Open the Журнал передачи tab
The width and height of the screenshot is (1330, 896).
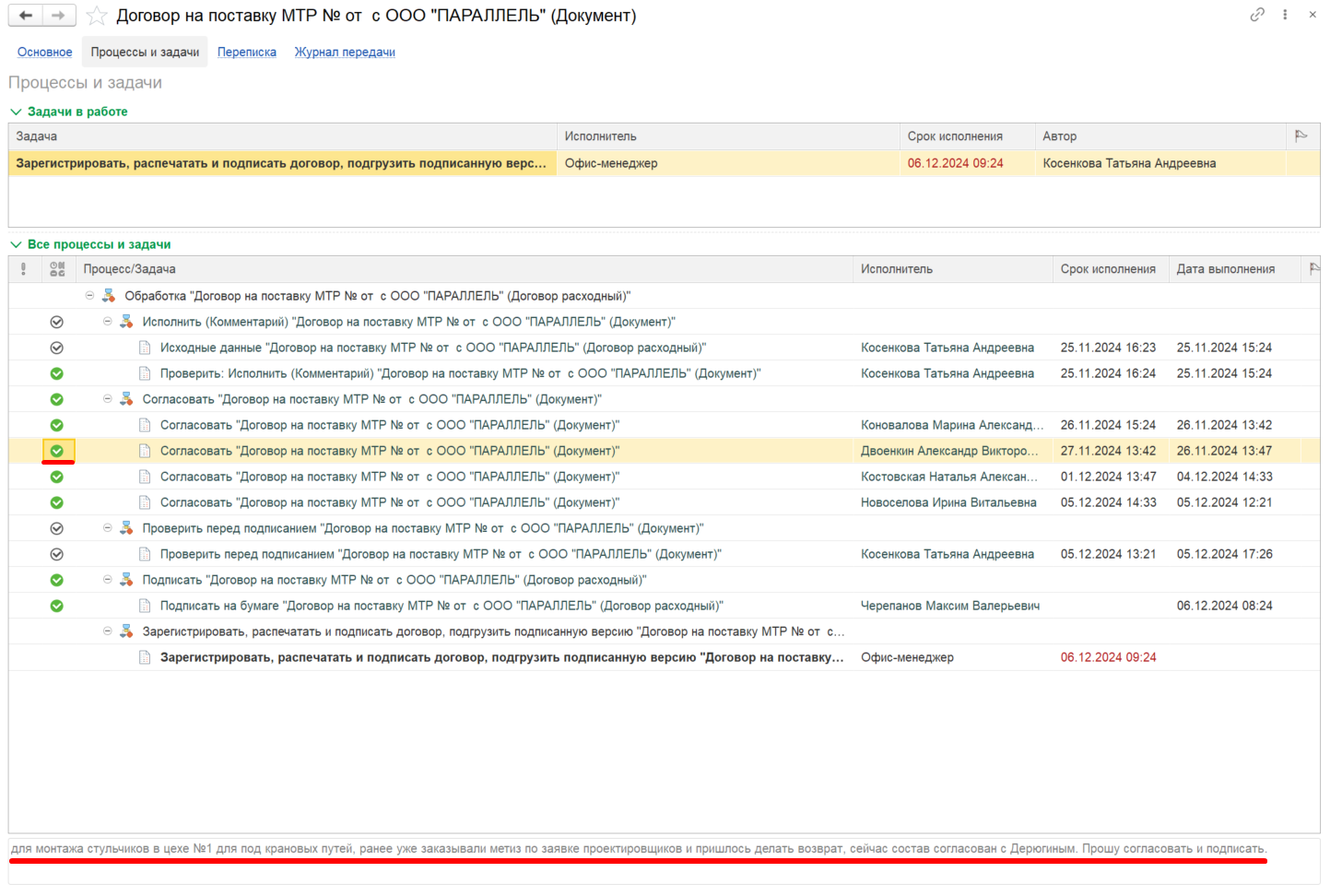click(x=345, y=52)
